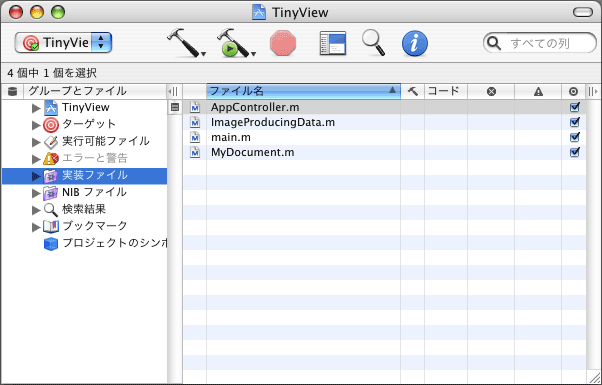The image size is (602, 385).
Task: Click the MyDocument.m file icon
Action: click(x=195, y=152)
